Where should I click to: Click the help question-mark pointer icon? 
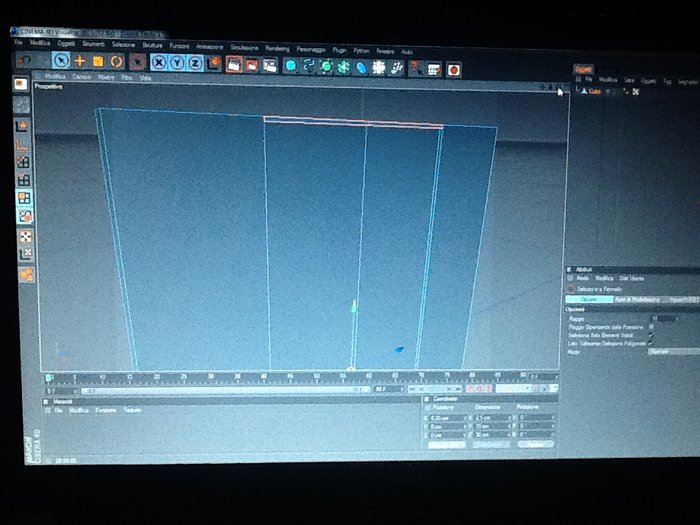coord(416,69)
